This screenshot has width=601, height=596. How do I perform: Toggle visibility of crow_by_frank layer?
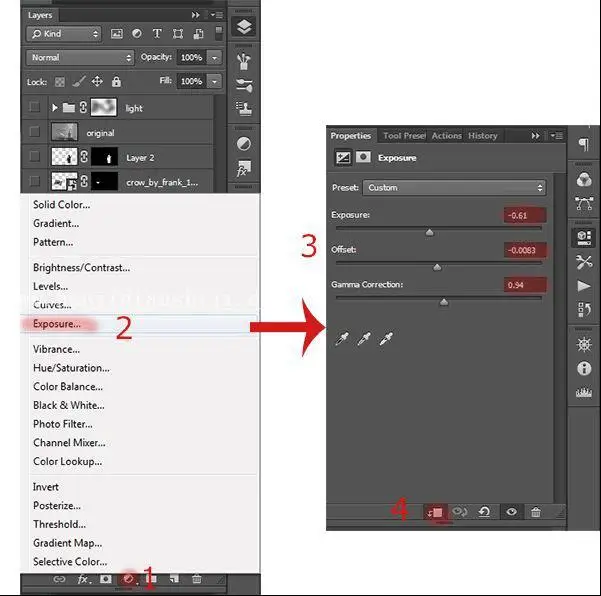(x=34, y=181)
